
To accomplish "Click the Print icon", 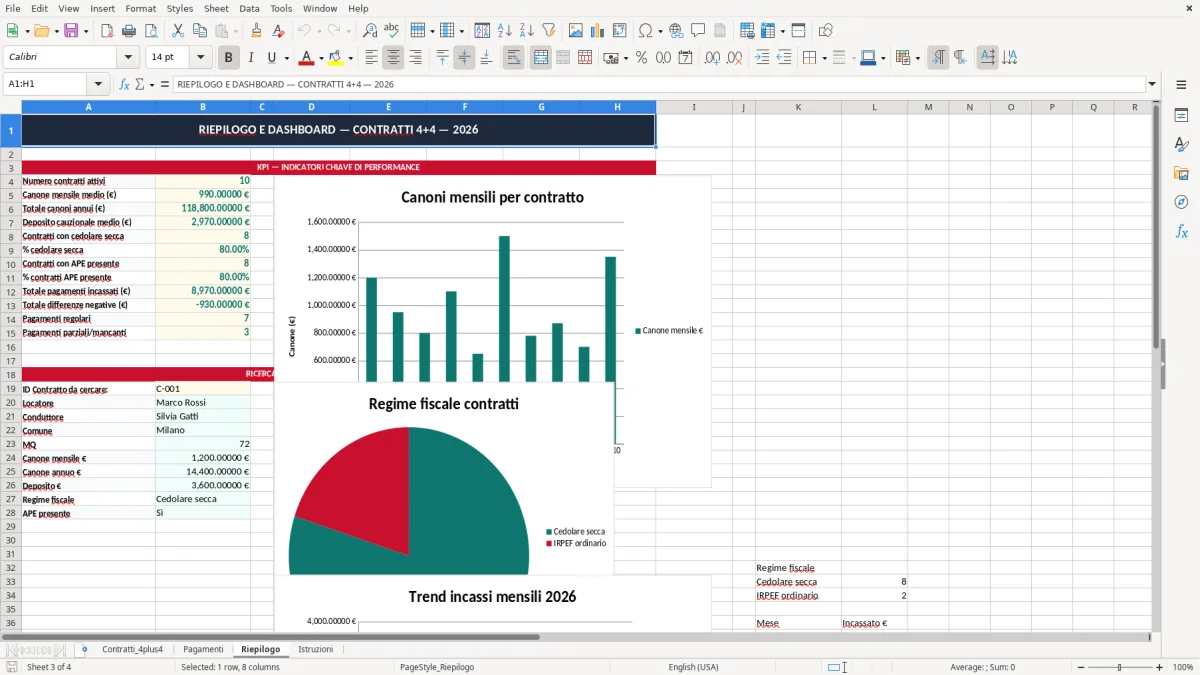I will coord(128,31).
